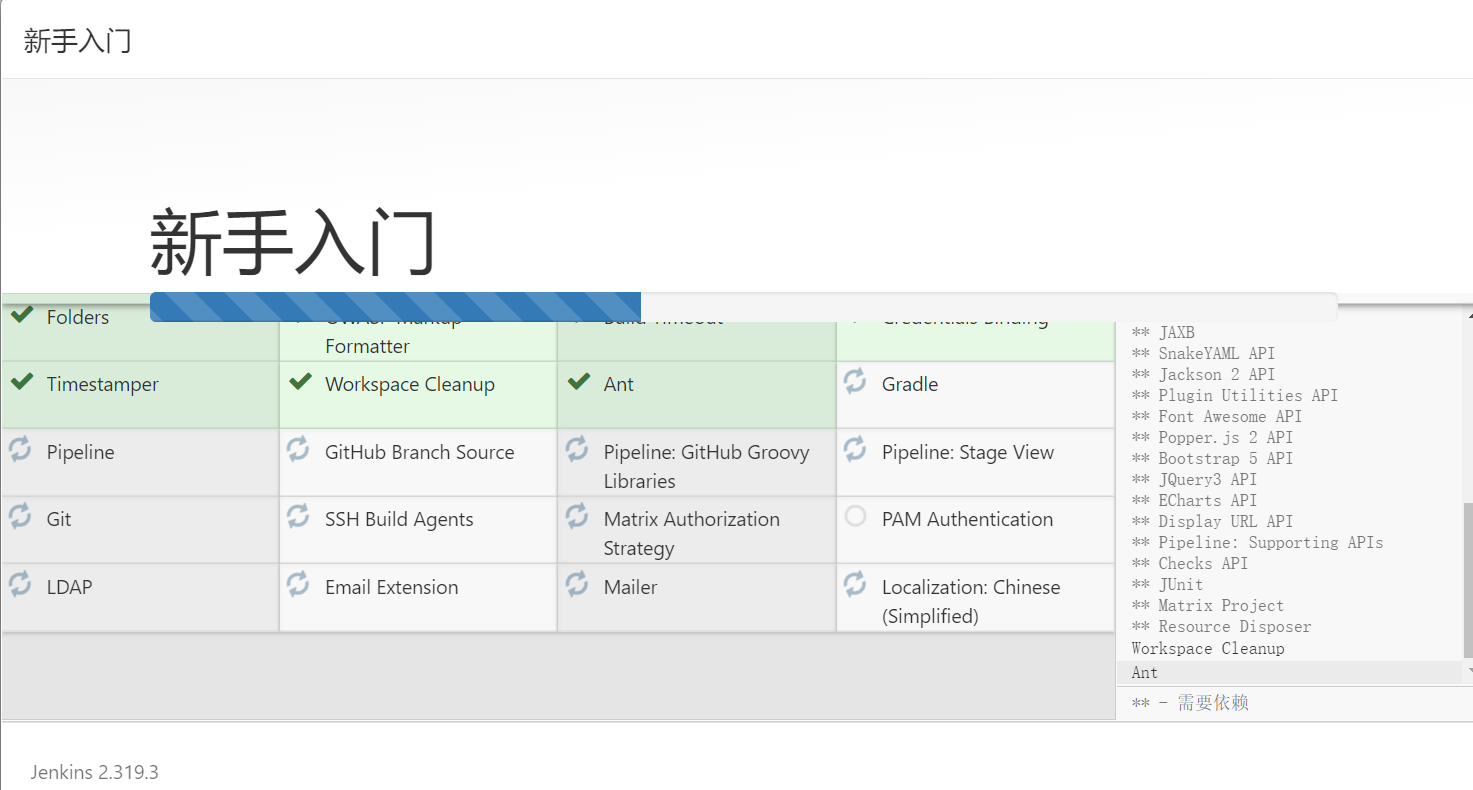Click the JAXB log entry
1473x790 pixels.
coord(1163,332)
